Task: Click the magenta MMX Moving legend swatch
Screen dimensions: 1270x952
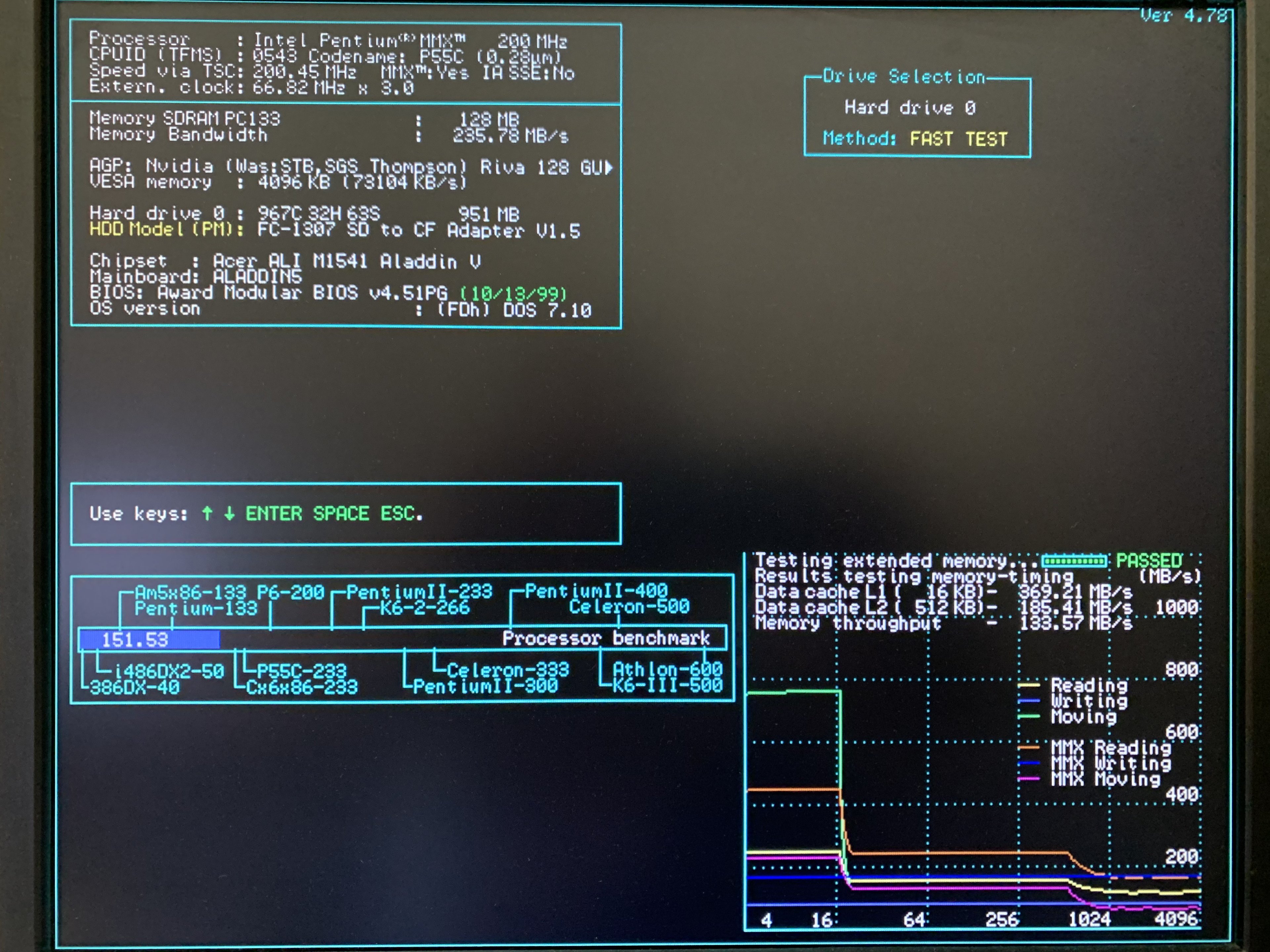Action: tap(1029, 779)
